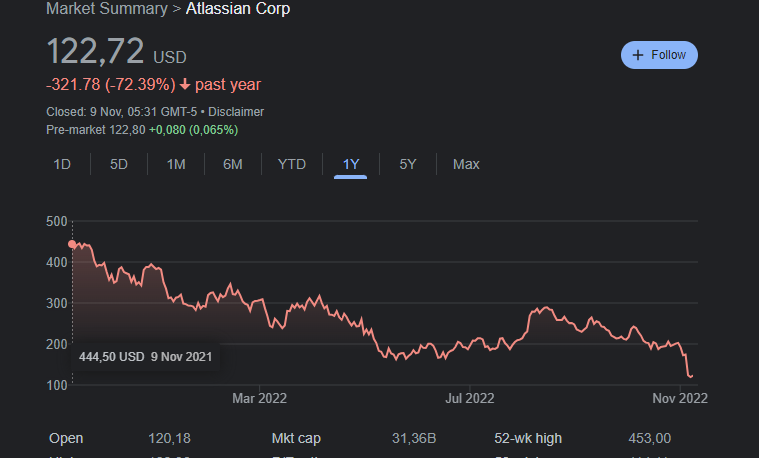Select the 5D time range tab
The width and height of the screenshot is (759, 458).
pos(119,165)
